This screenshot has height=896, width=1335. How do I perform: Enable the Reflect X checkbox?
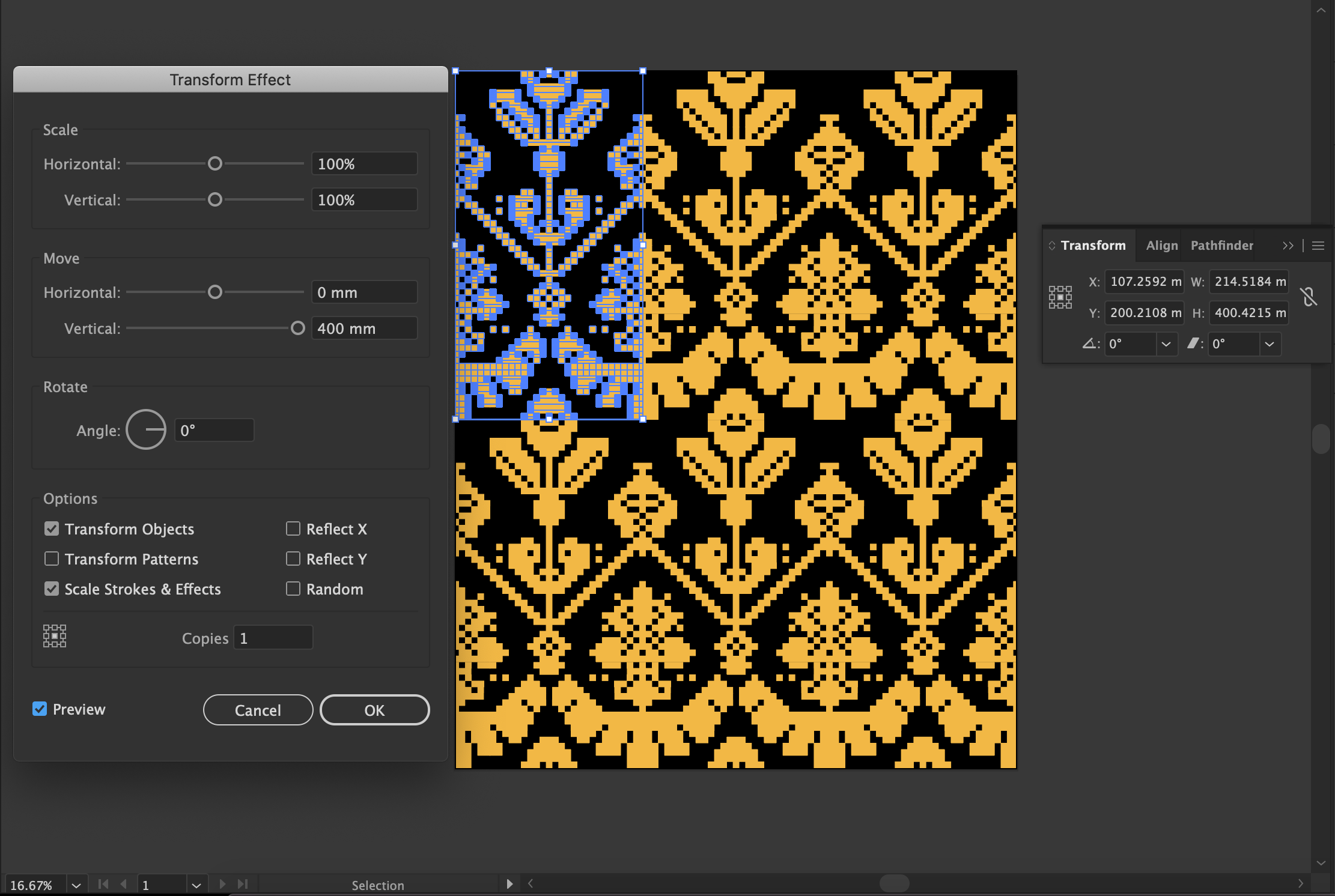pyautogui.click(x=293, y=529)
